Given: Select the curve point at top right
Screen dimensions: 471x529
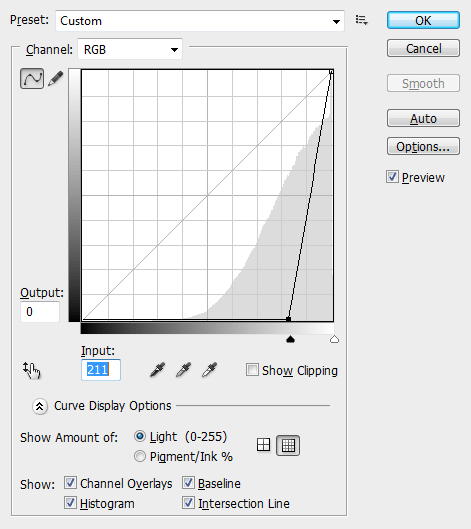Looking at the screenshot, I should coord(331,72).
